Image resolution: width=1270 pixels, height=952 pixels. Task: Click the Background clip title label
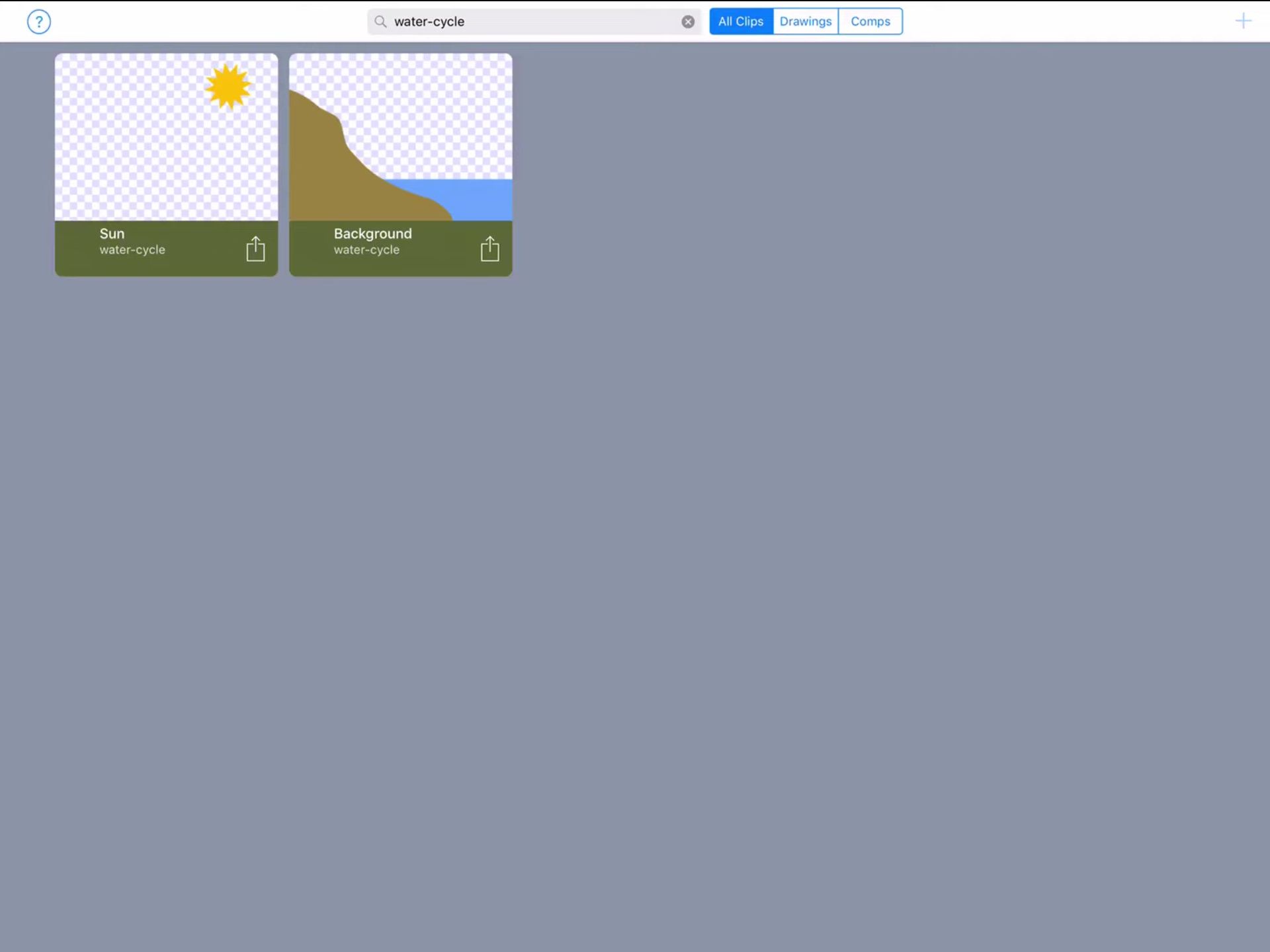coord(372,233)
